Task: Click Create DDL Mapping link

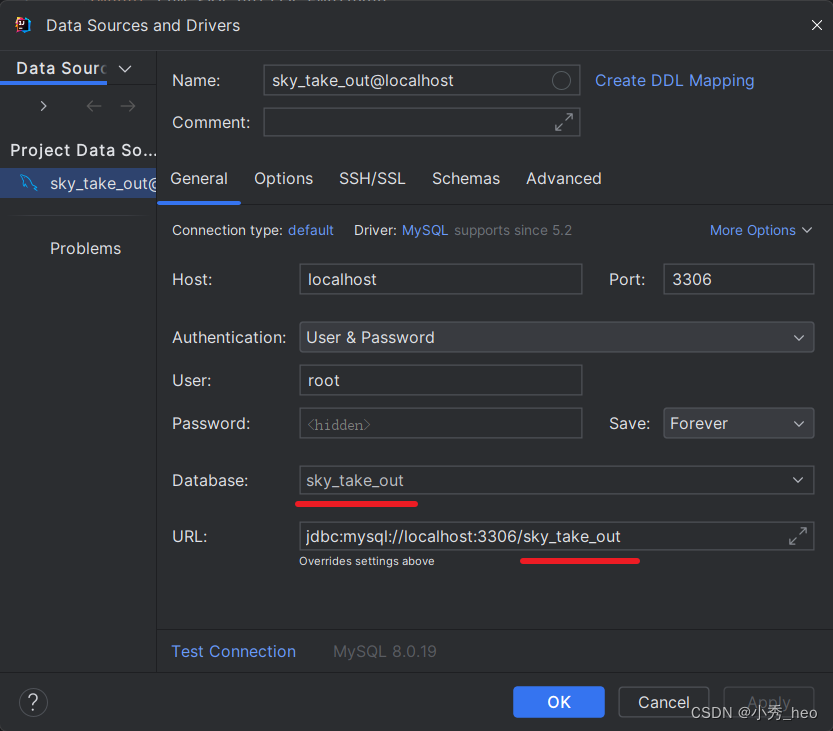Action: (x=675, y=80)
